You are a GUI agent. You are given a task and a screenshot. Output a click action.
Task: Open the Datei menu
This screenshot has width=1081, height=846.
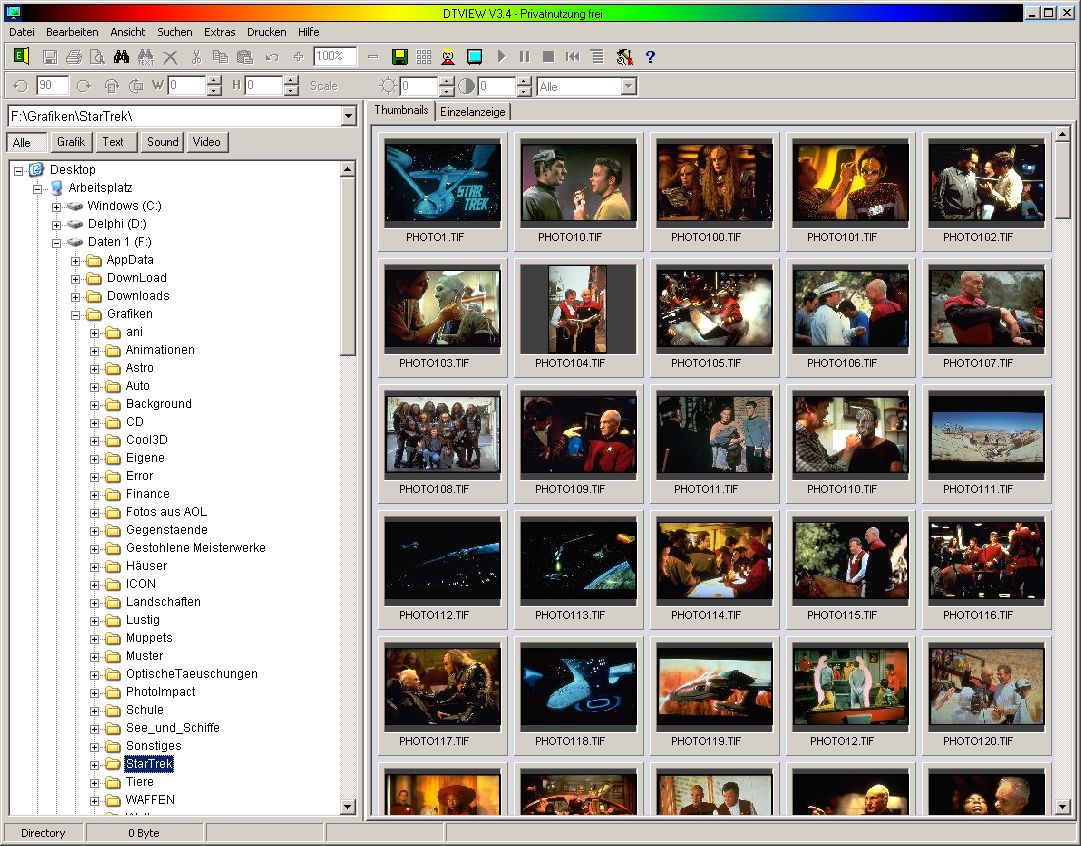(21, 32)
